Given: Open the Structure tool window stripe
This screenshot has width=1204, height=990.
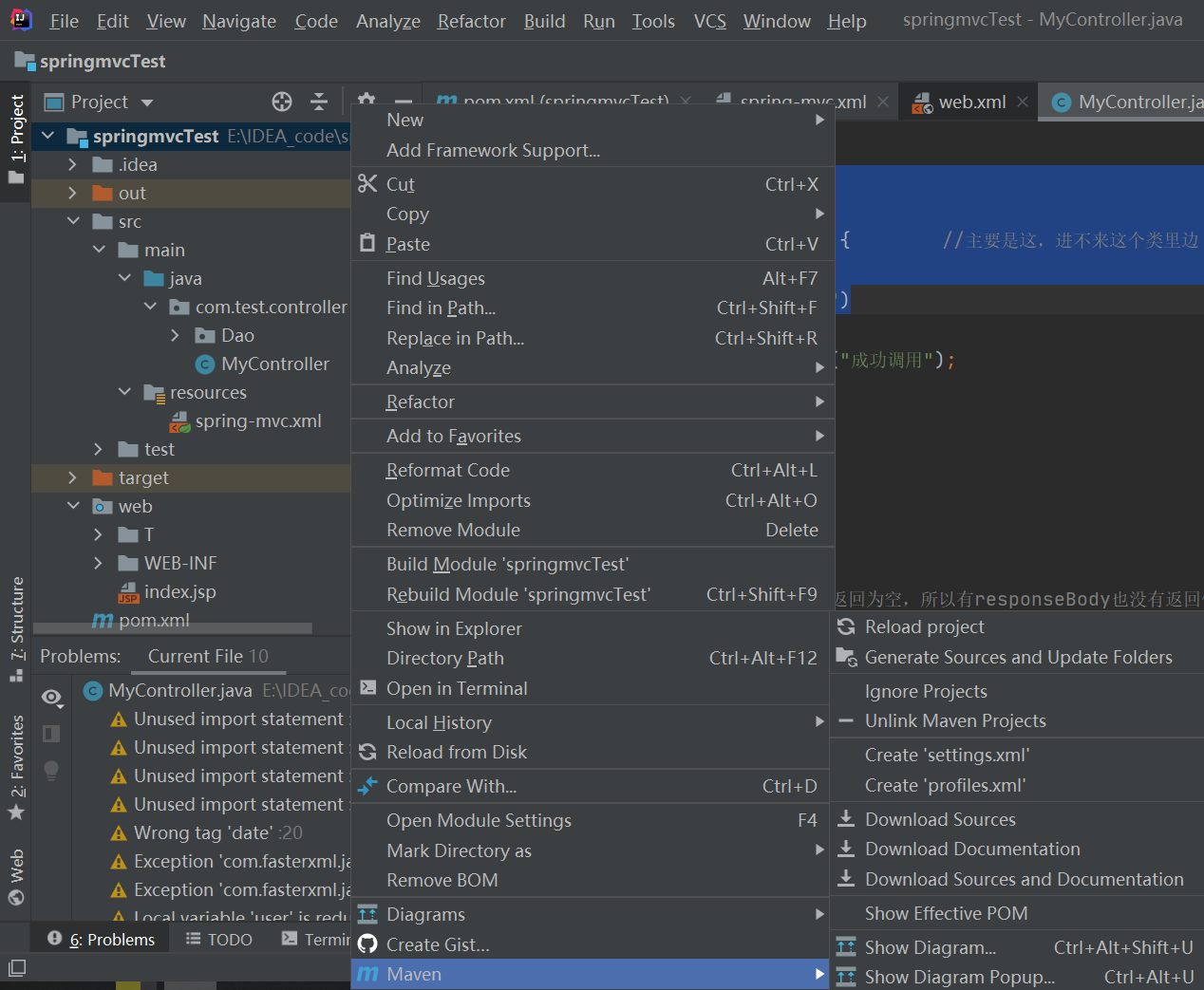Looking at the screenshot, I should [x=16, y=628].
